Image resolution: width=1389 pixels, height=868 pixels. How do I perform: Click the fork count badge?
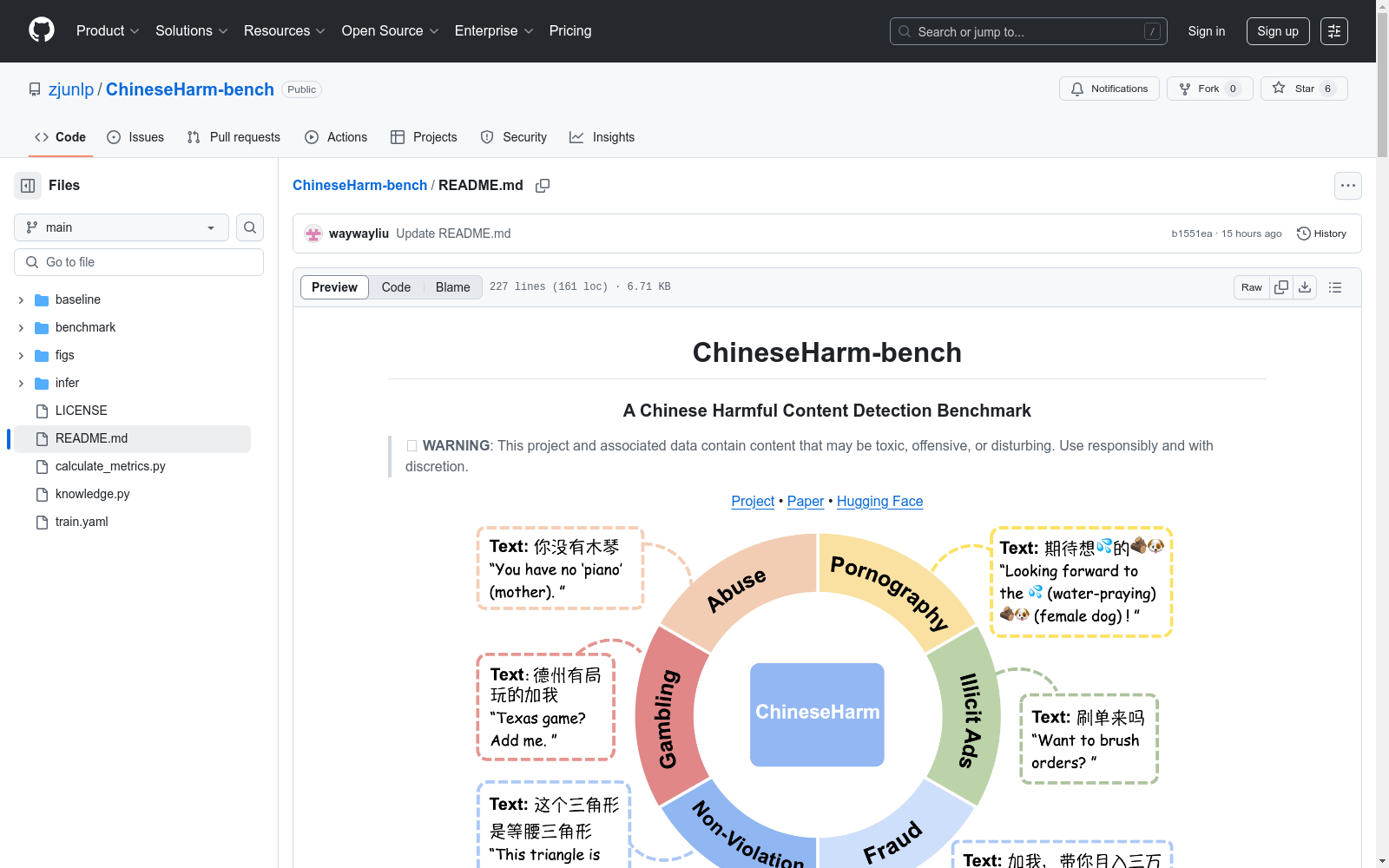click(x=1234, y=88)
